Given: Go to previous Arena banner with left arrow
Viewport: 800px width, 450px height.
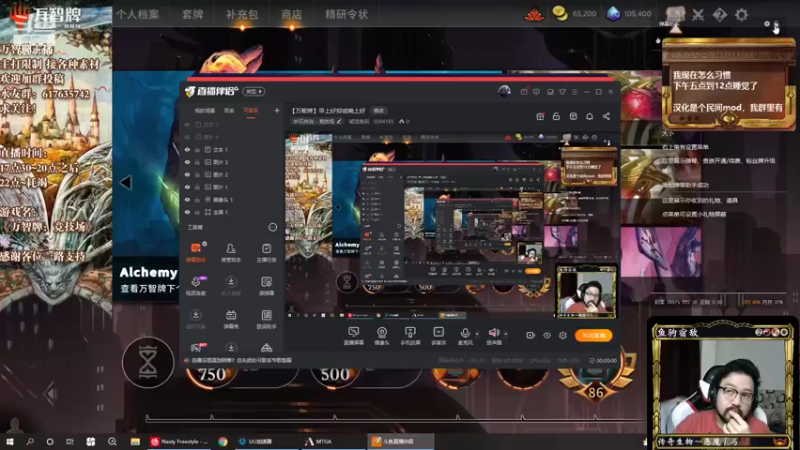Looking at the screenshot, I should click(x=126, y=183).
